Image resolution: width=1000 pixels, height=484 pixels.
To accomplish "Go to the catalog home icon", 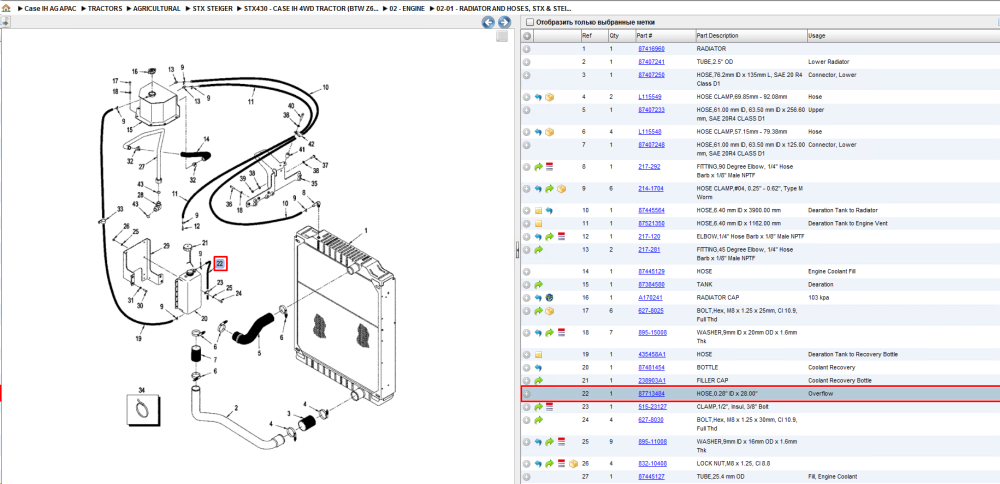I will (x=6, y=9).
